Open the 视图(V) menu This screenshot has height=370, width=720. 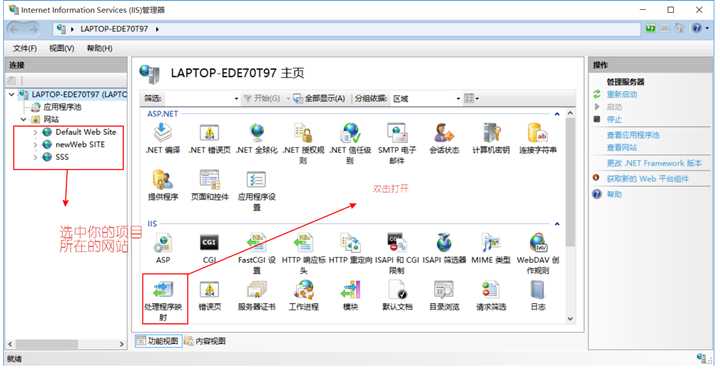62,48
